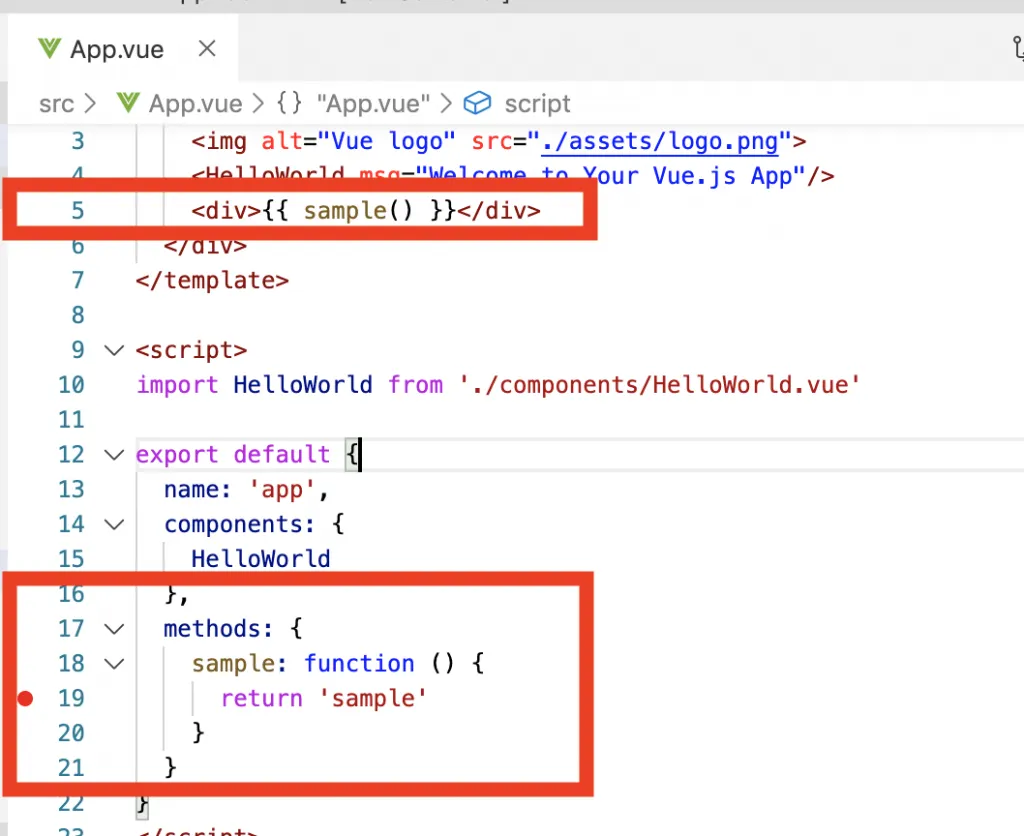Close the App.vue tab
The width and height of the screenshot is (1024, 836).
[x=207, y=48]
